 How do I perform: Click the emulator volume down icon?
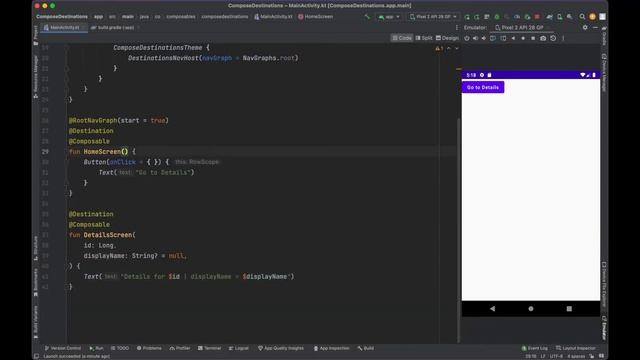pyautogui.click(x=484, y=38)
